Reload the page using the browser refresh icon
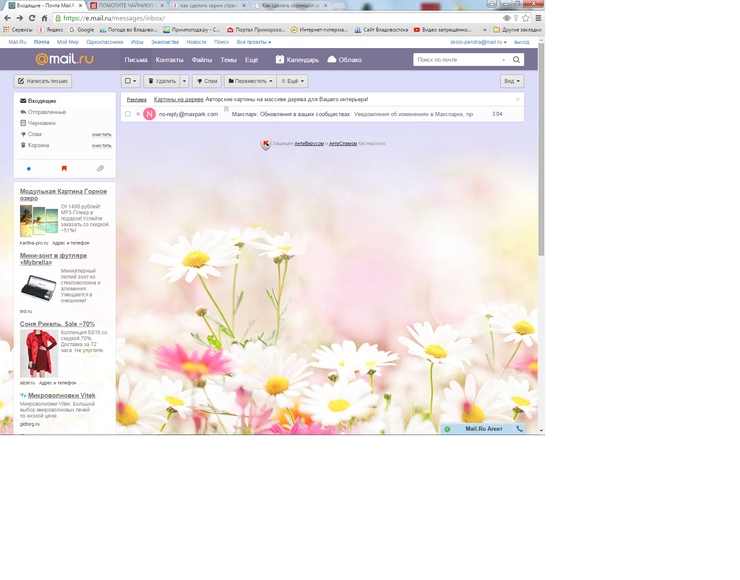The width and height of the screenshot is (740, 580). coord(32,18)
